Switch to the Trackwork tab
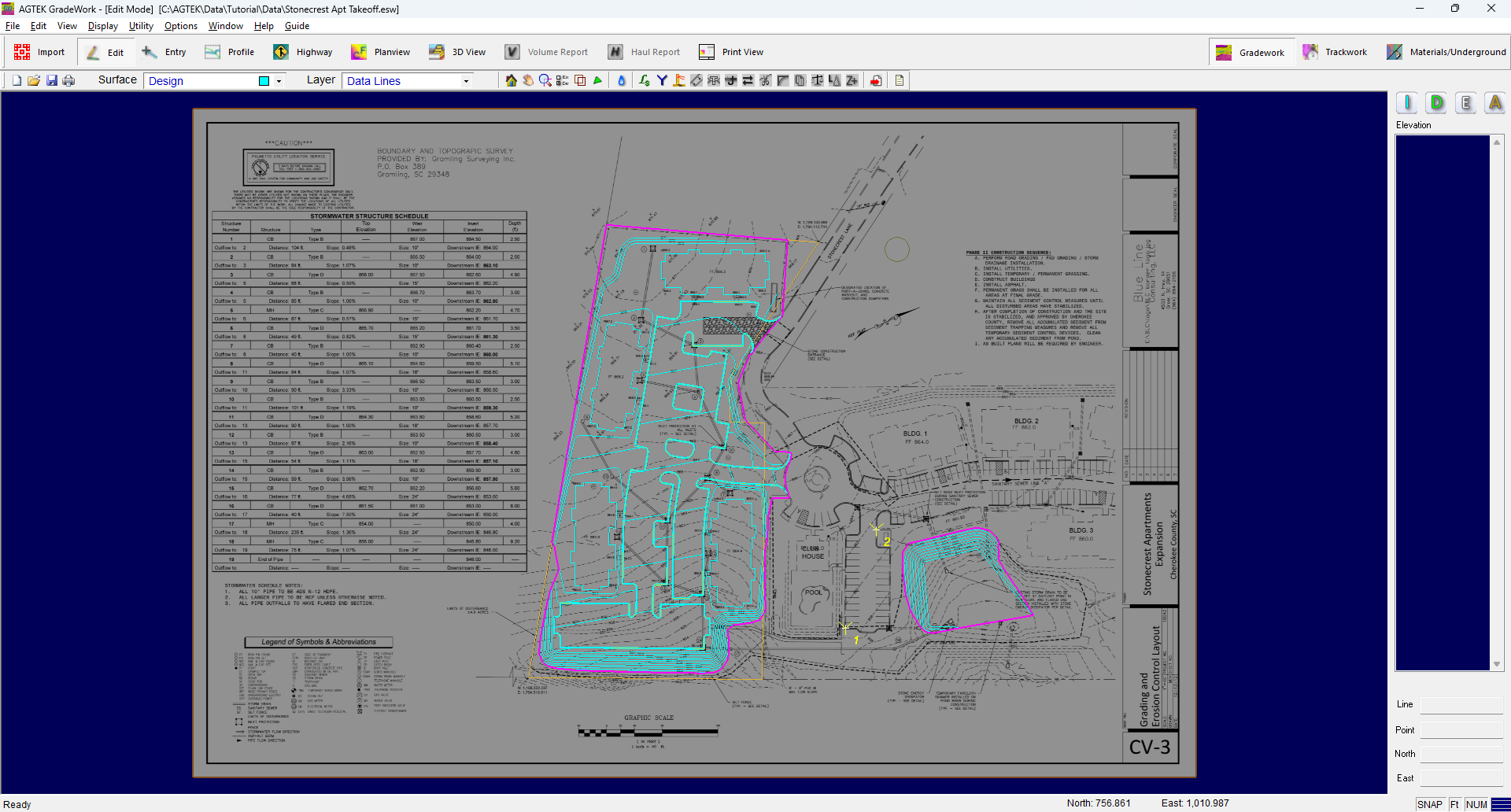This screenshot has height=812, width=1511. point(1336,51)
